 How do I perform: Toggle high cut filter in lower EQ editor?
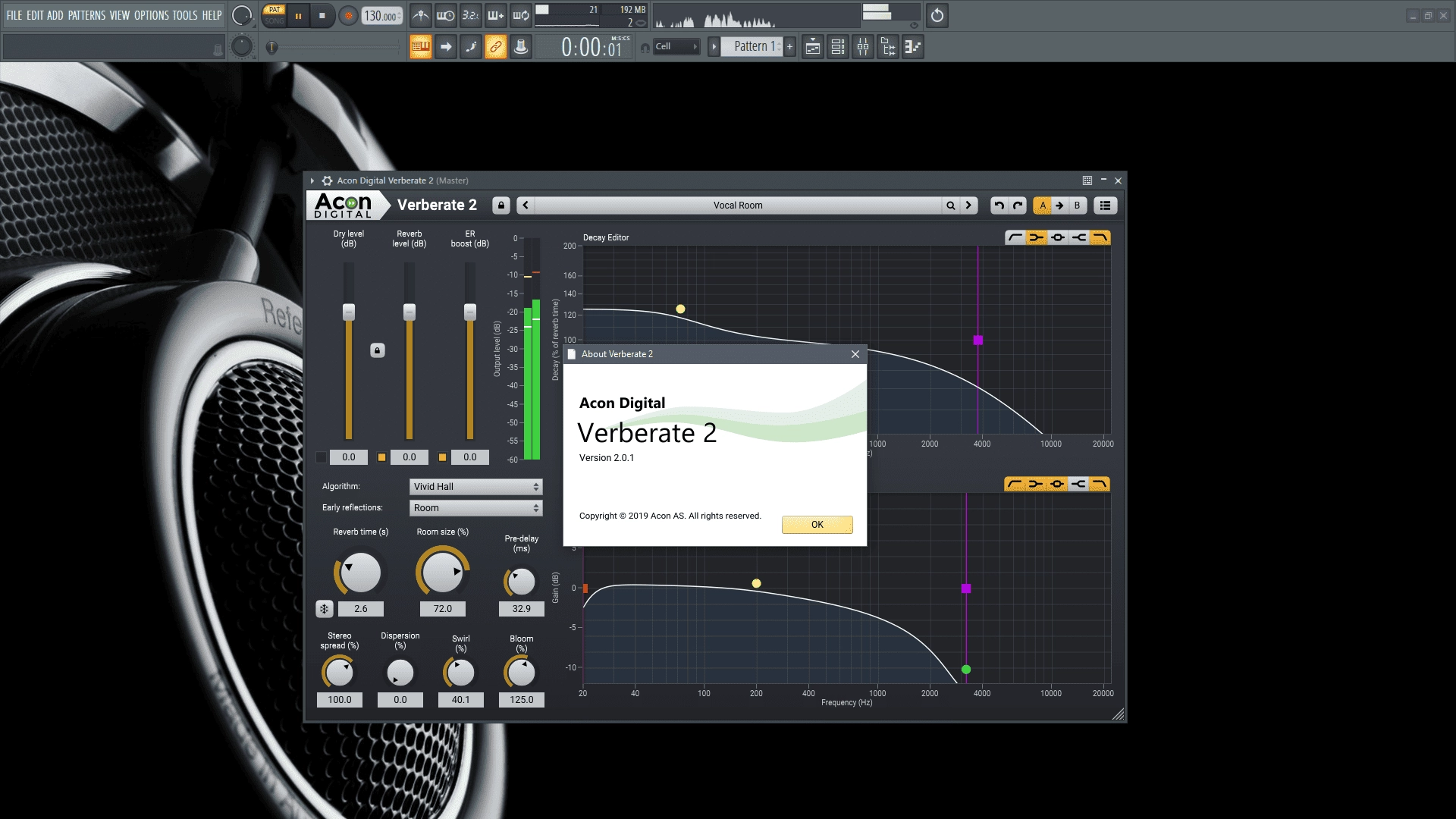click(1100, 484)
